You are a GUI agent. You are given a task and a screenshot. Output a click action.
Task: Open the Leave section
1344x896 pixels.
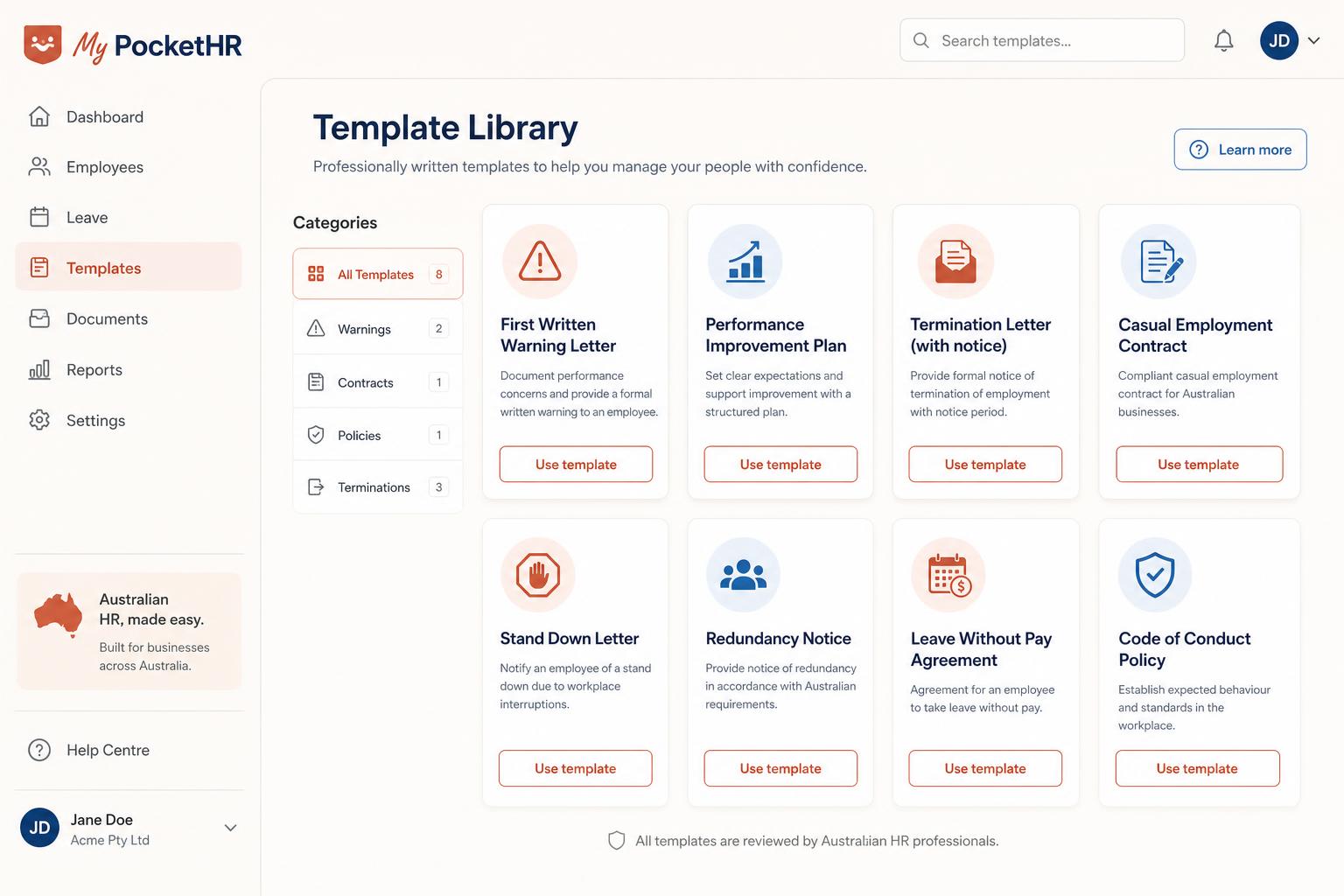tap(129, 218)
